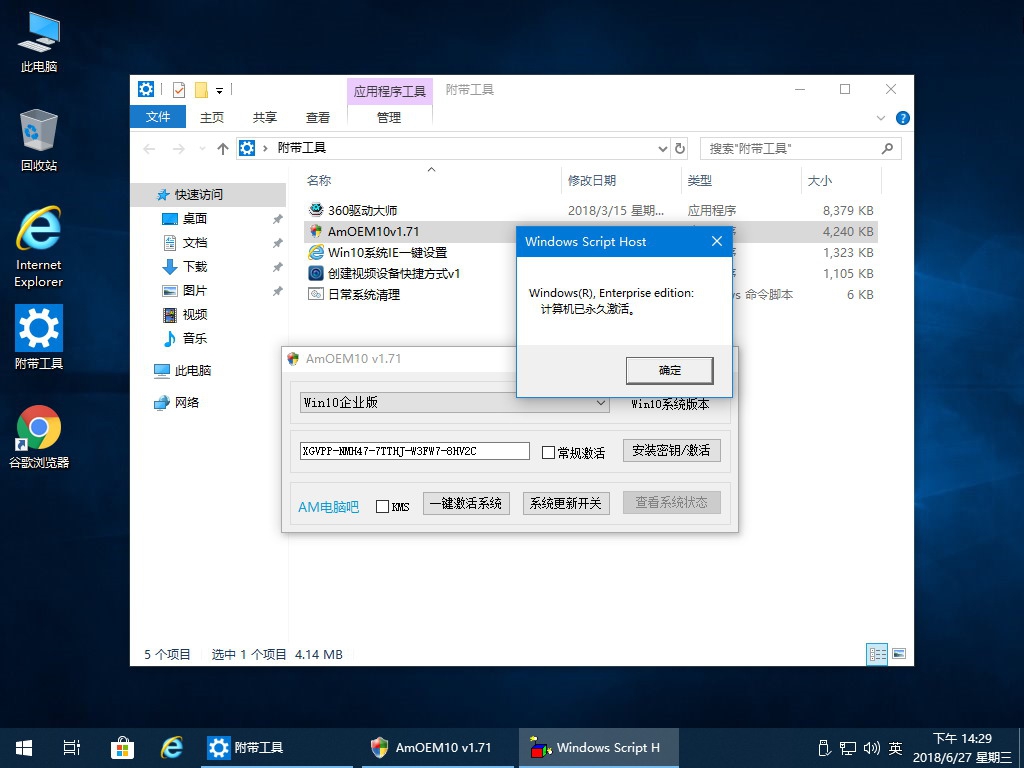Toggle the 常规激活 checkbox

(549, 453)
